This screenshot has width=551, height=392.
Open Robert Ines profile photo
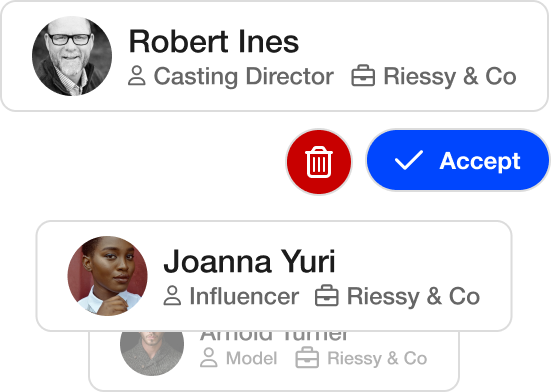coord(72,56)
